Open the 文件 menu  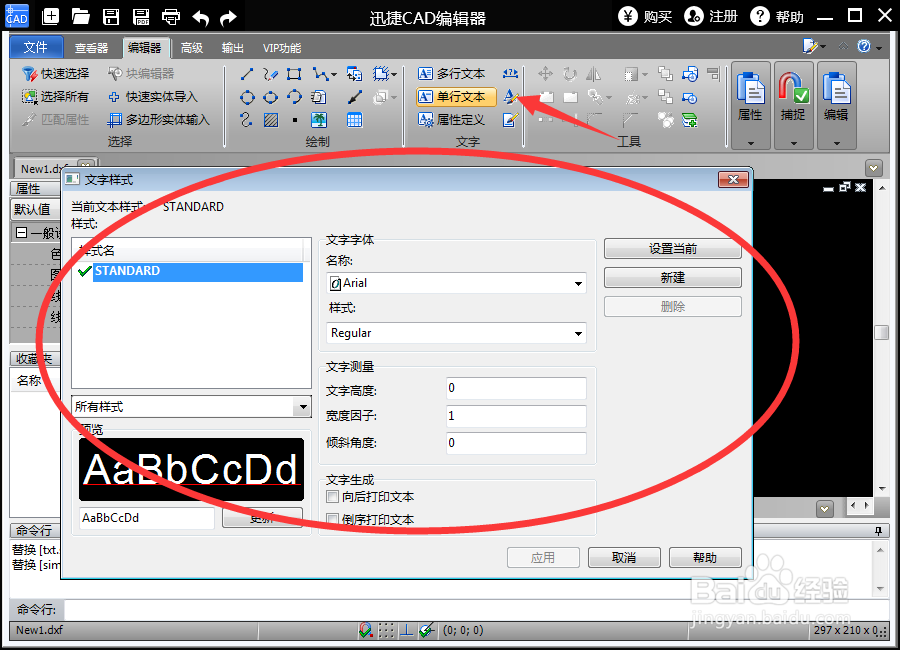[x=36, y=47]
